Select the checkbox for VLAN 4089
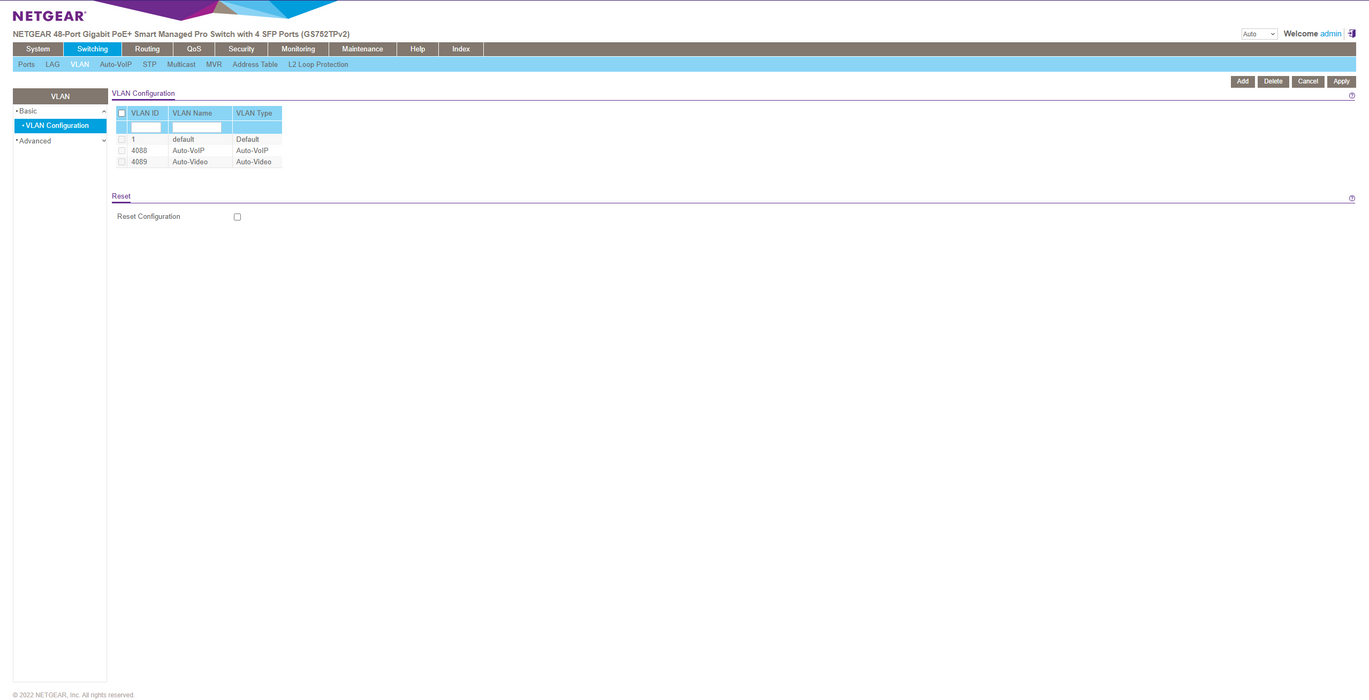Viewport: 1369px width, 700px height. click(x=122, y=162)
